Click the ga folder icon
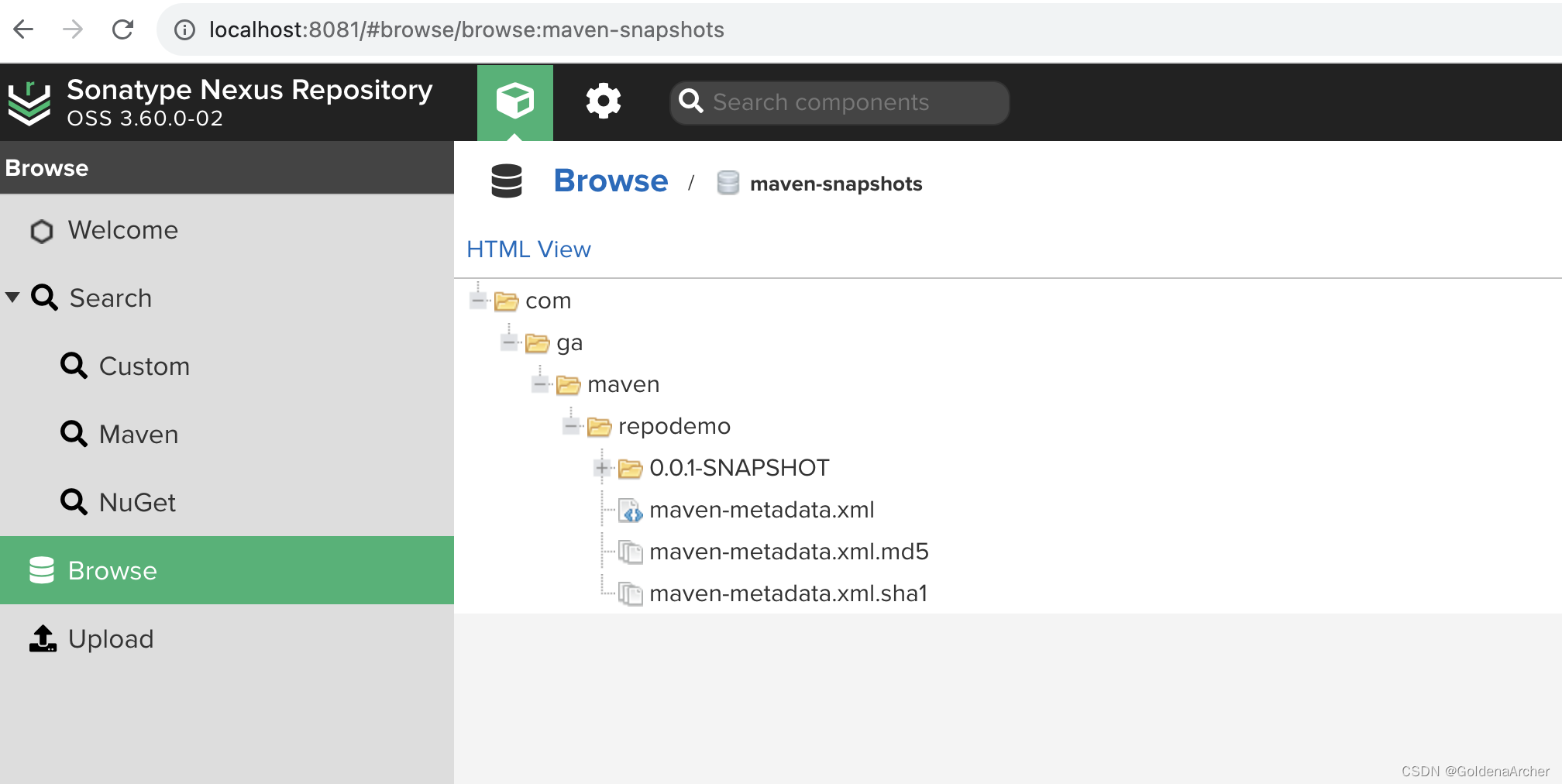1562x784 pixels. click(x=538, y=342)
